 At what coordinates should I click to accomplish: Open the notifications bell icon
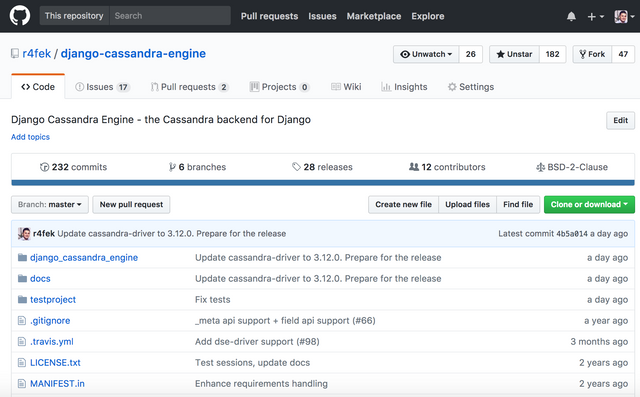pos(571,16)
